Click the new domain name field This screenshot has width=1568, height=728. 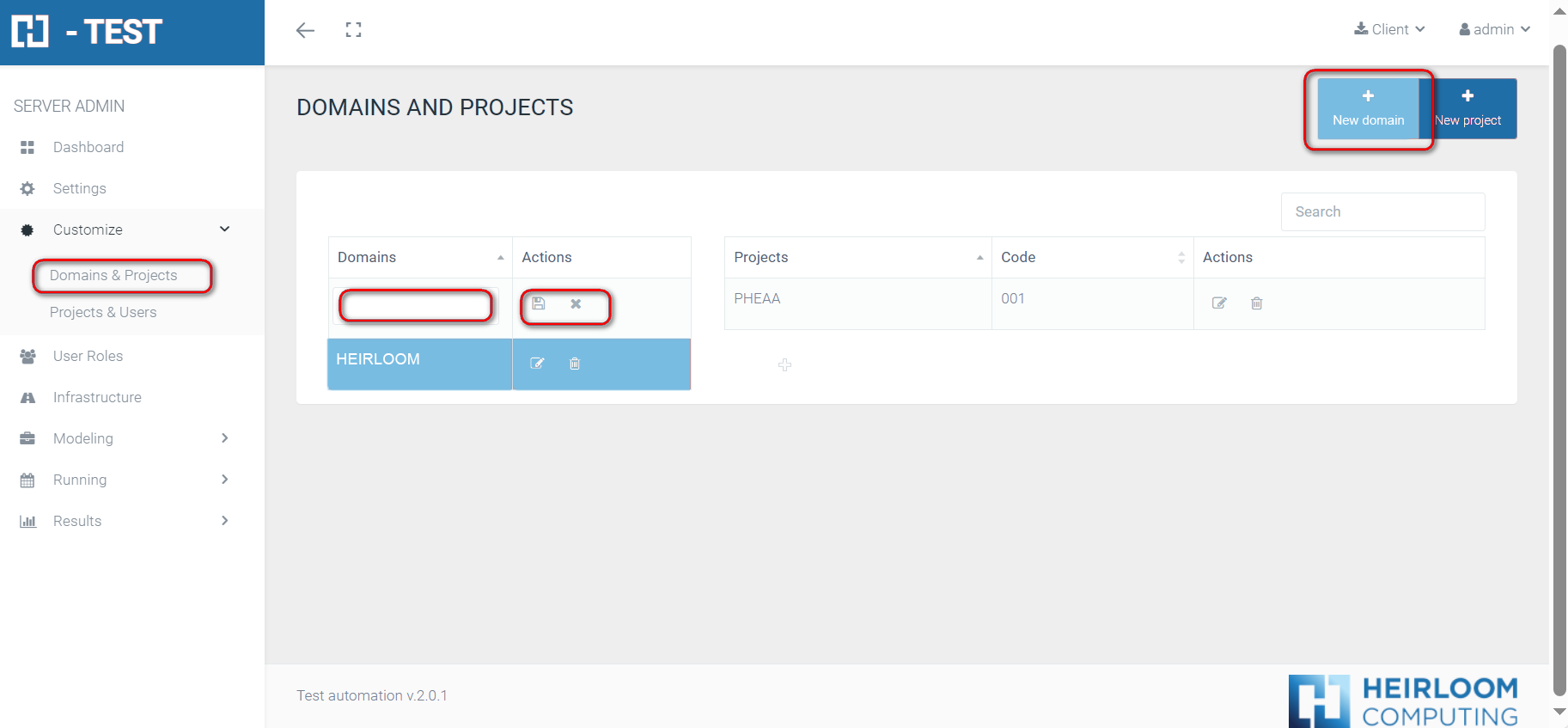tap(416, 305)
